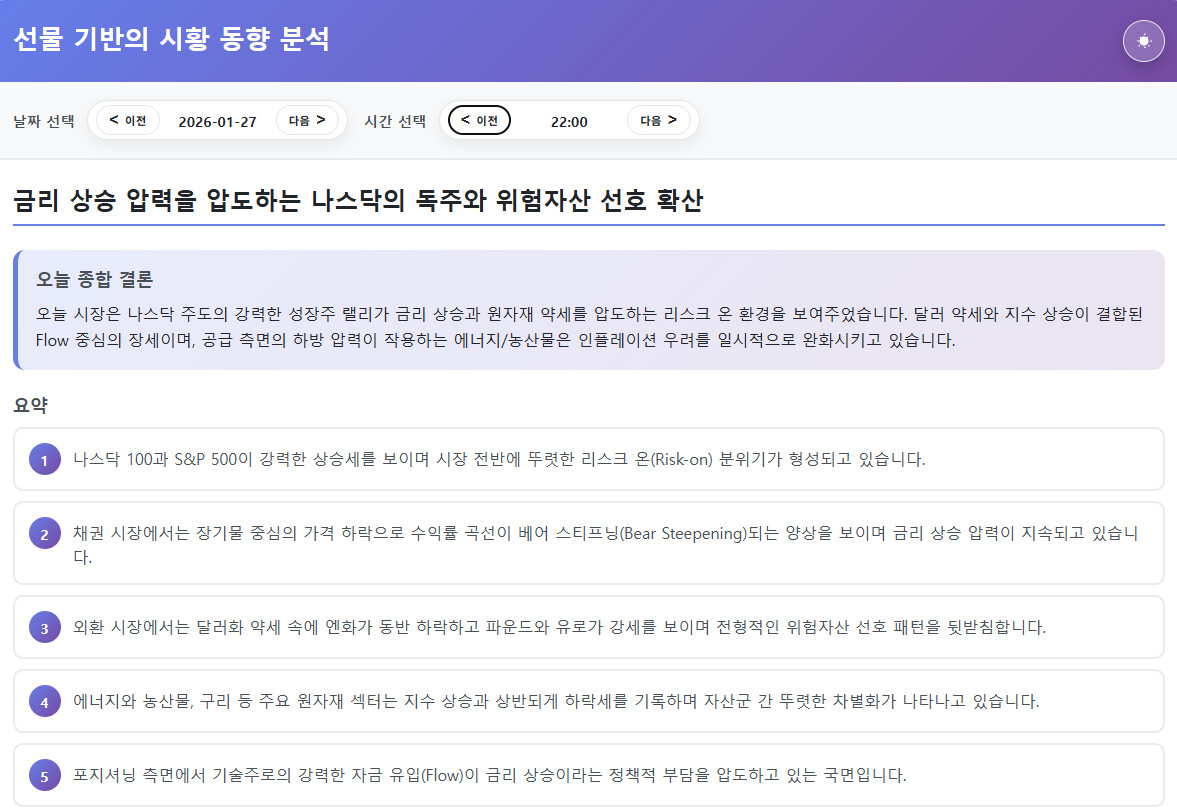This screenshot has width=1177, height=810.
Task: Open the 나스닥 100과 S&P 500 summary text
Action: tap(499, 460)
